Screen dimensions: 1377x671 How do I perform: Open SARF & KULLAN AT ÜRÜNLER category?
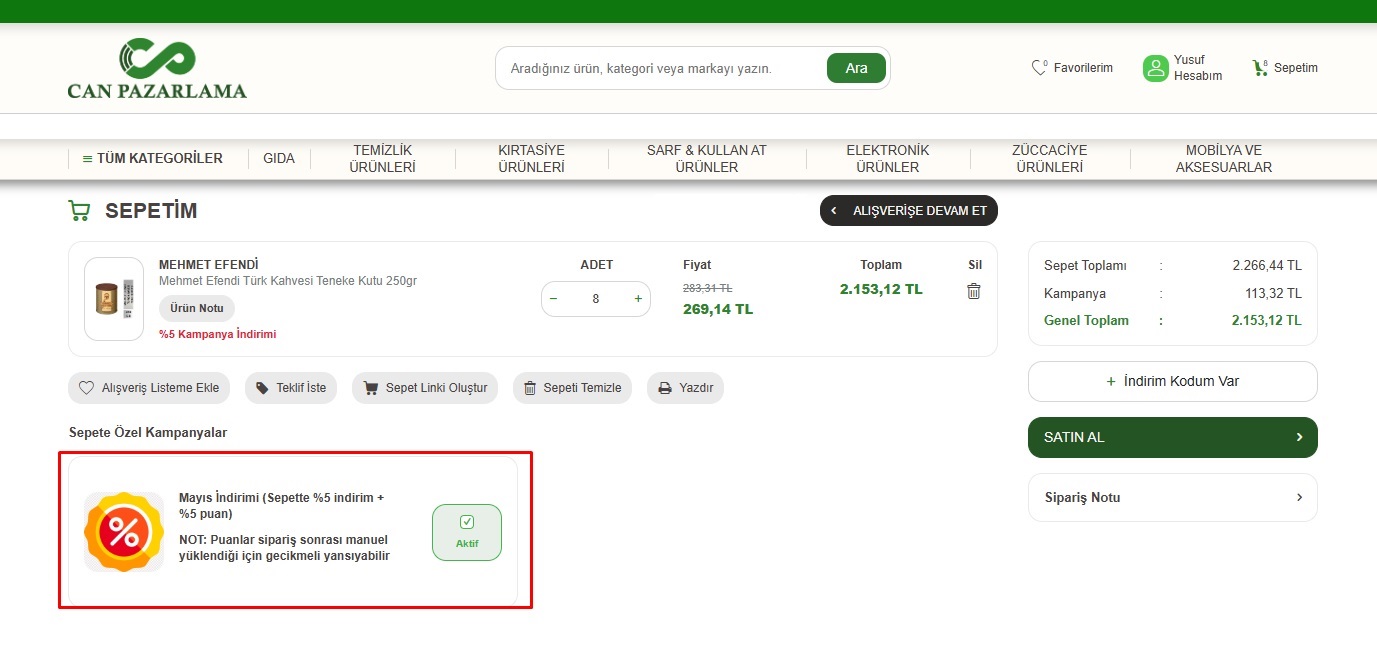(706, 159)
